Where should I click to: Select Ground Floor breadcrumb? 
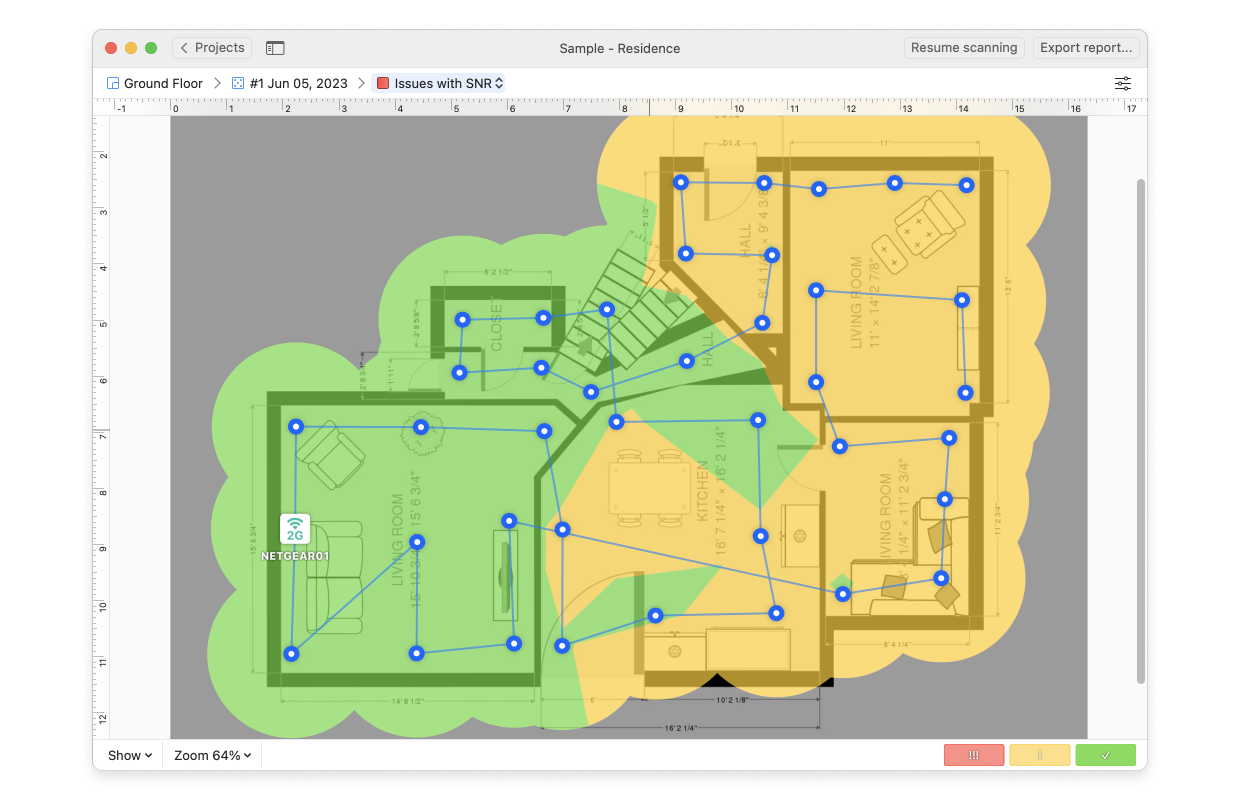click(155, 83)
